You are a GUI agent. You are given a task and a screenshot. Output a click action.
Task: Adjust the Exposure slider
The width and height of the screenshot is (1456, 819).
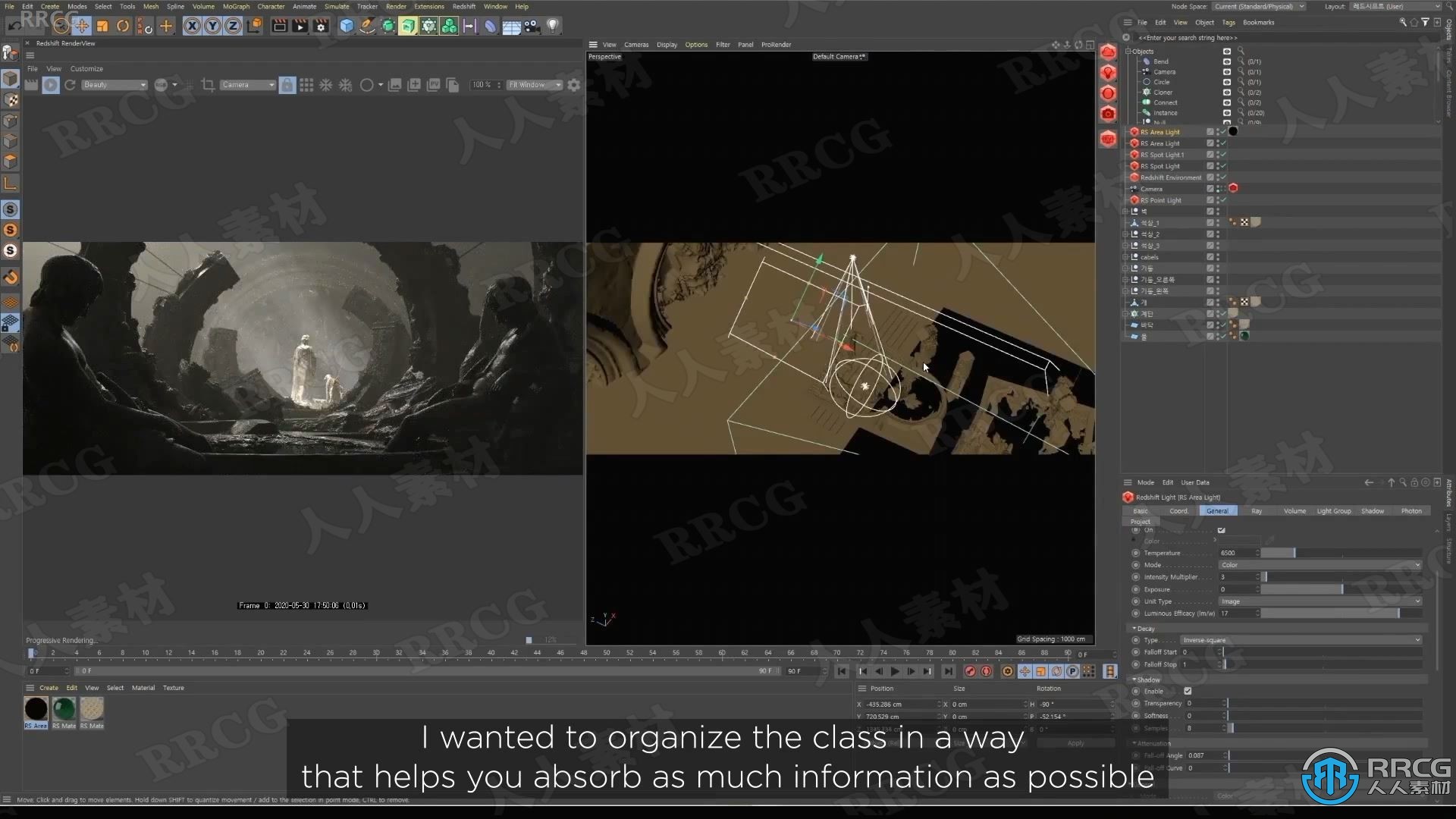click(x=1342, y=589)
